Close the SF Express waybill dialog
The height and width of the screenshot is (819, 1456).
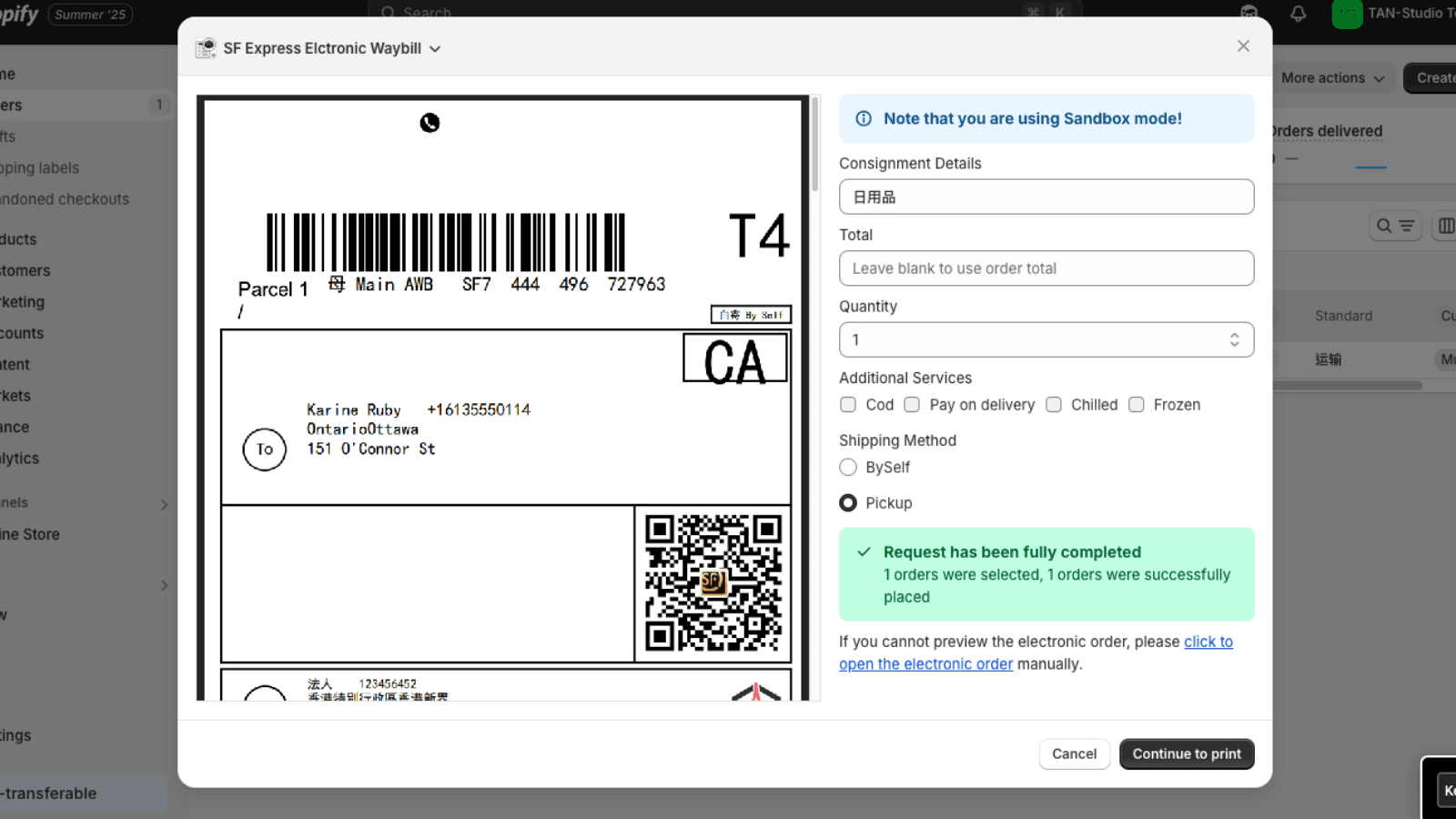click(1243, 46)
